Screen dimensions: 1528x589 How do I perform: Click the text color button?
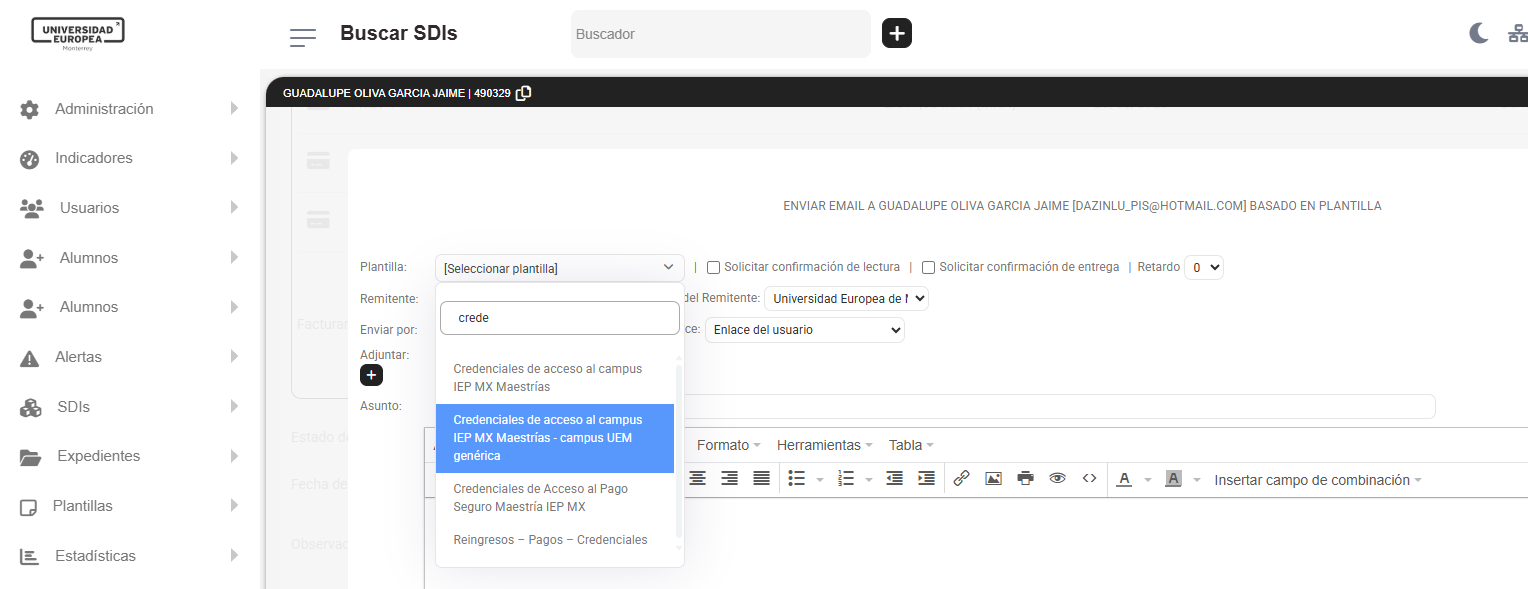[1124, 479]
